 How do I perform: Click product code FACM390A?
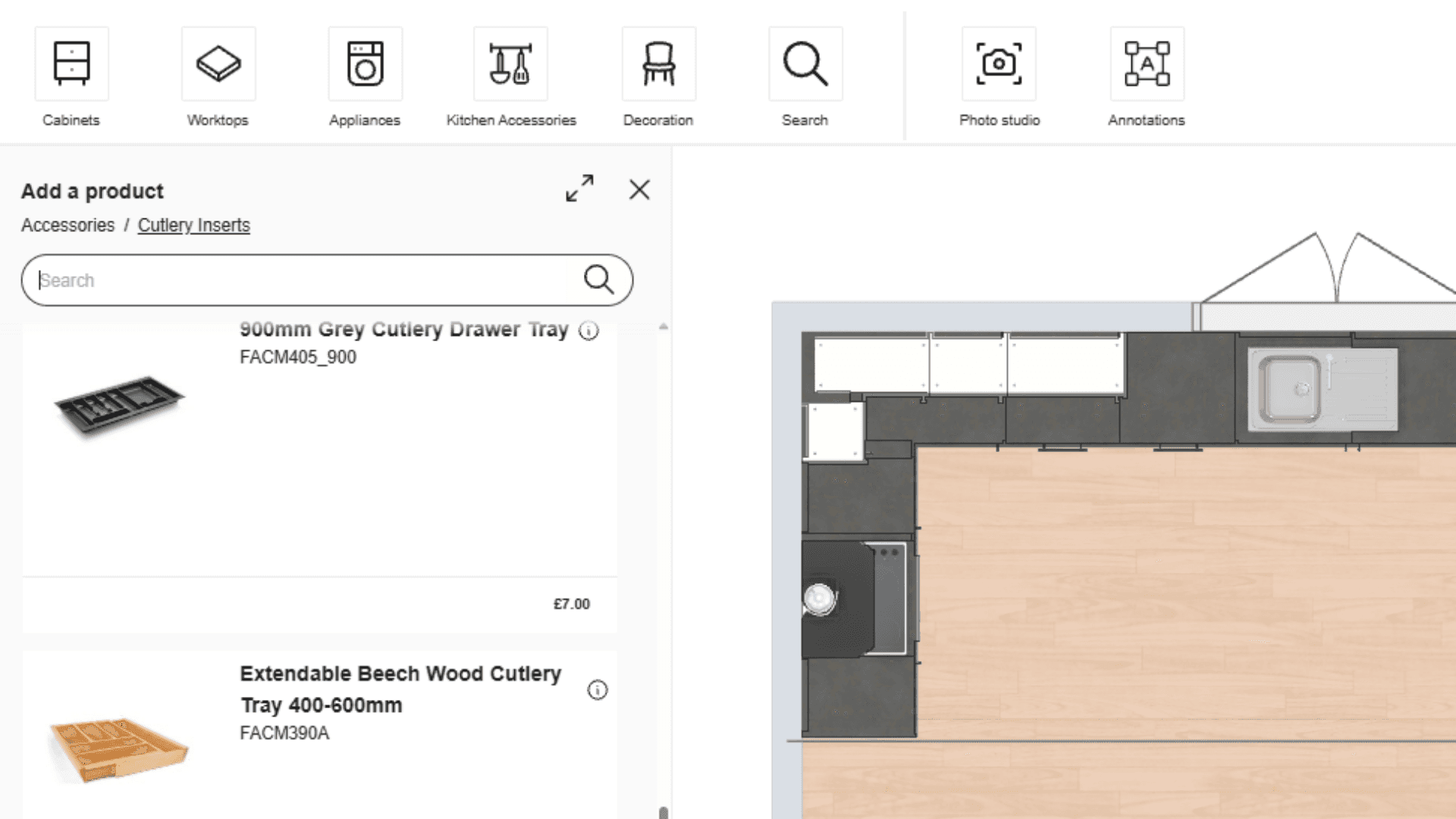tap(284, 733)
